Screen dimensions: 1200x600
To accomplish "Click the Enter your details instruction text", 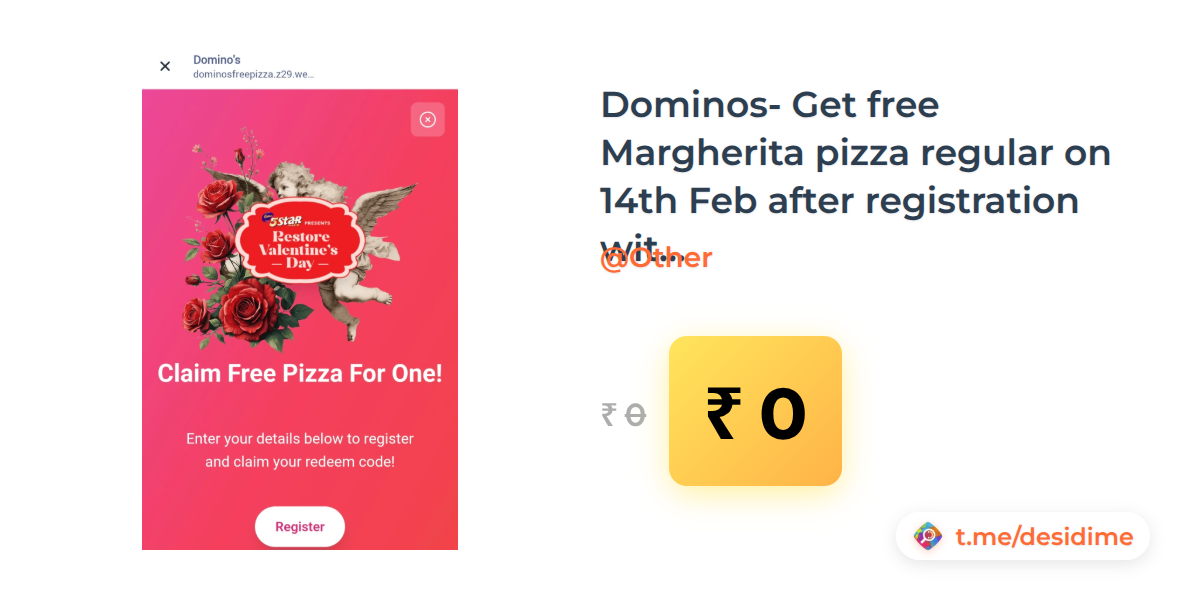I will coord(300,451).
